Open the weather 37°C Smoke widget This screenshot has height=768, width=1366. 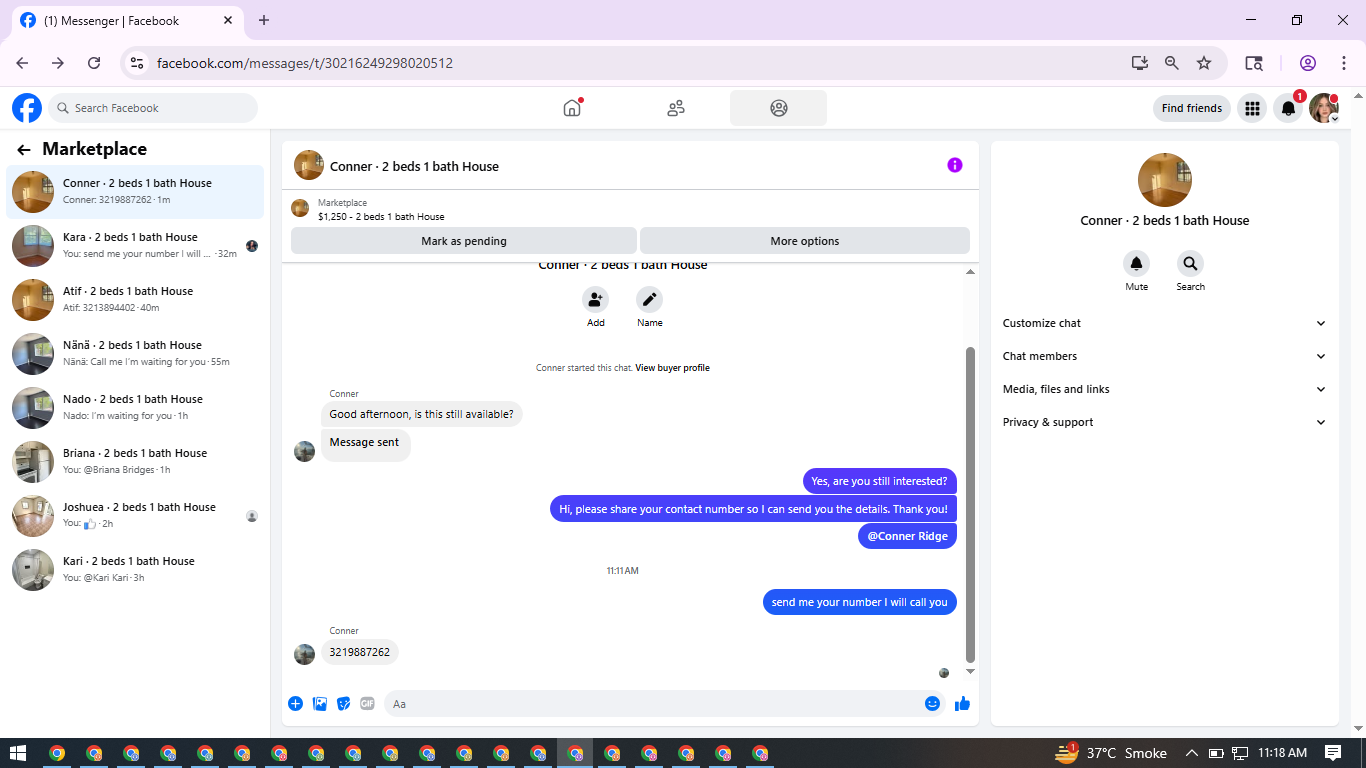1111,753
